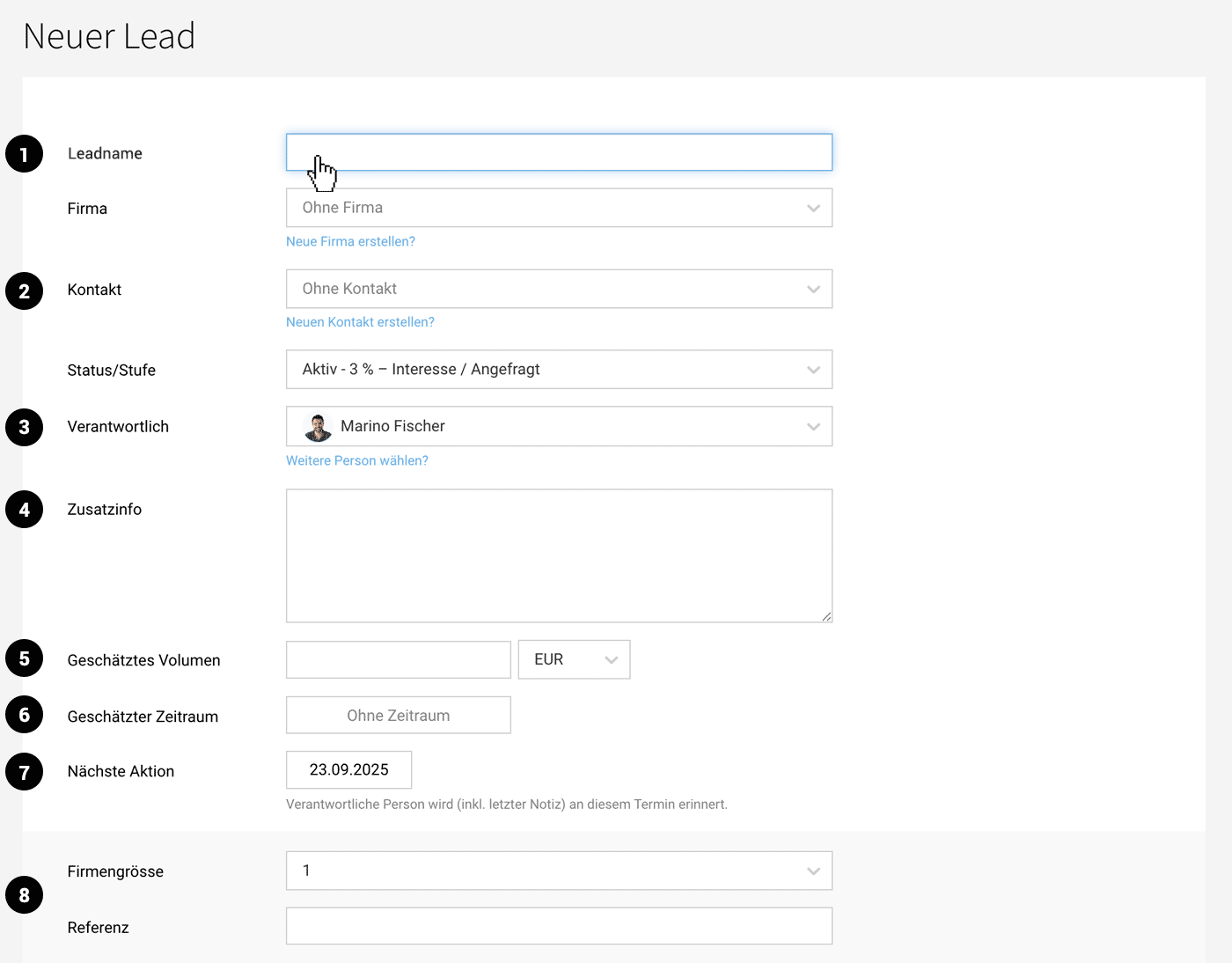Click inside the Zusatzinfo text area

[559, 555]
